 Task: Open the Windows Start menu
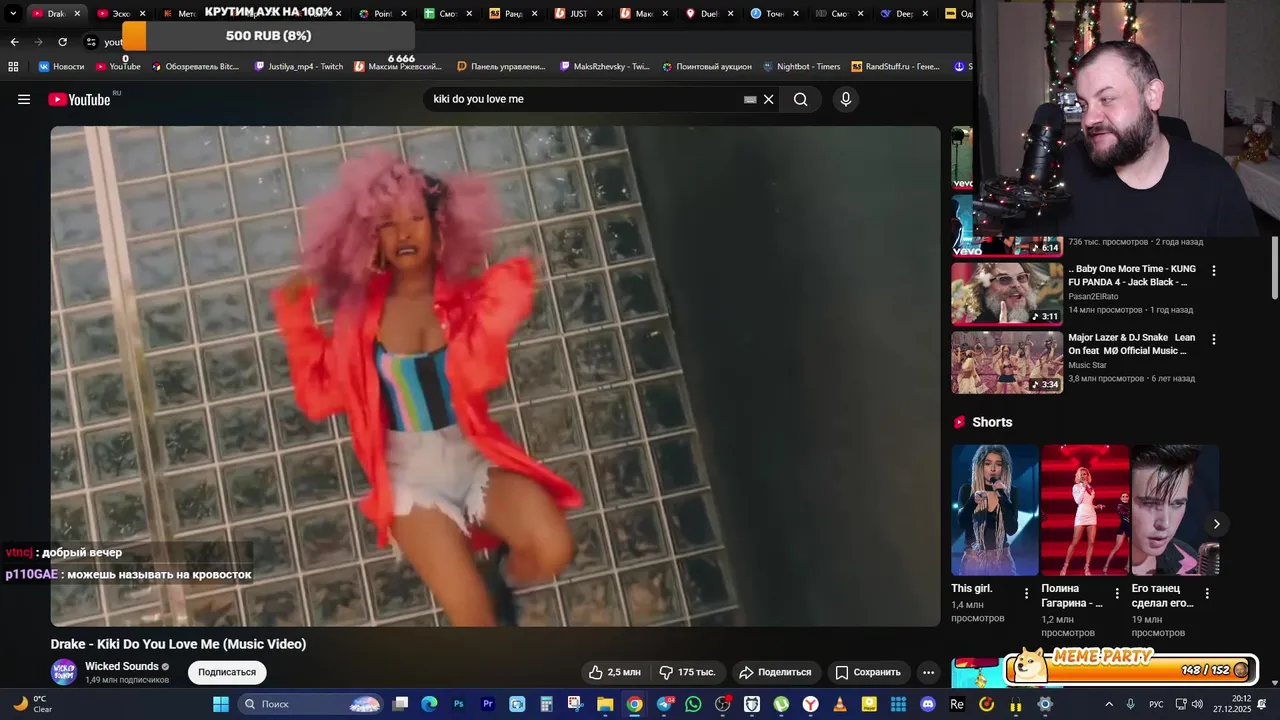[x=221, y=704]
